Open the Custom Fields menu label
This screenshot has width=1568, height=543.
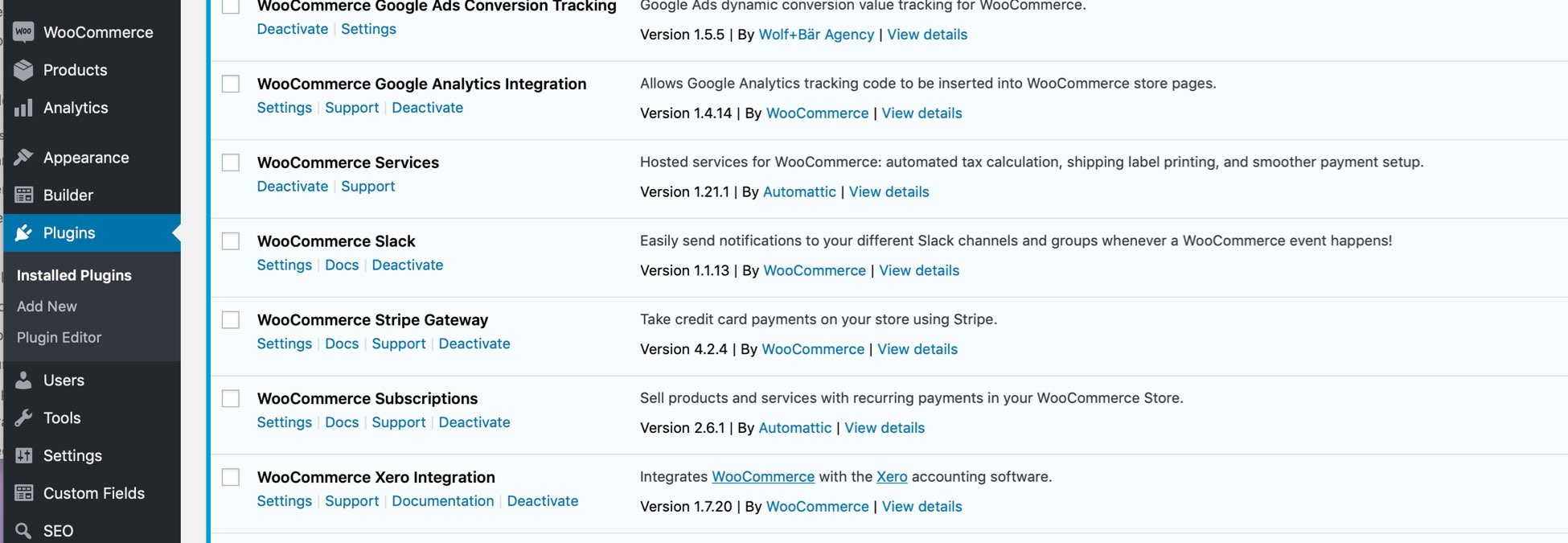click(94, 493)
